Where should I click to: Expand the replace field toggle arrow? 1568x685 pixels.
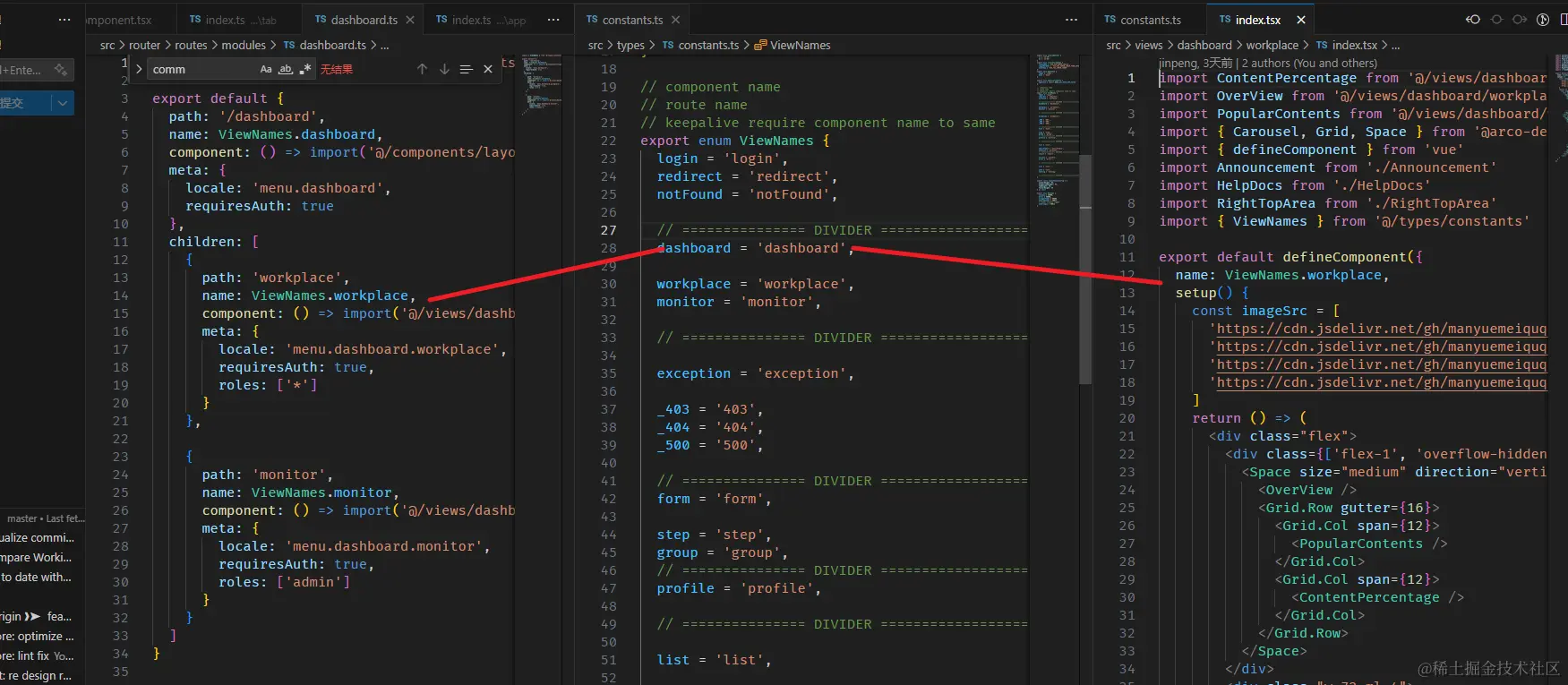[x=139, y=69]
